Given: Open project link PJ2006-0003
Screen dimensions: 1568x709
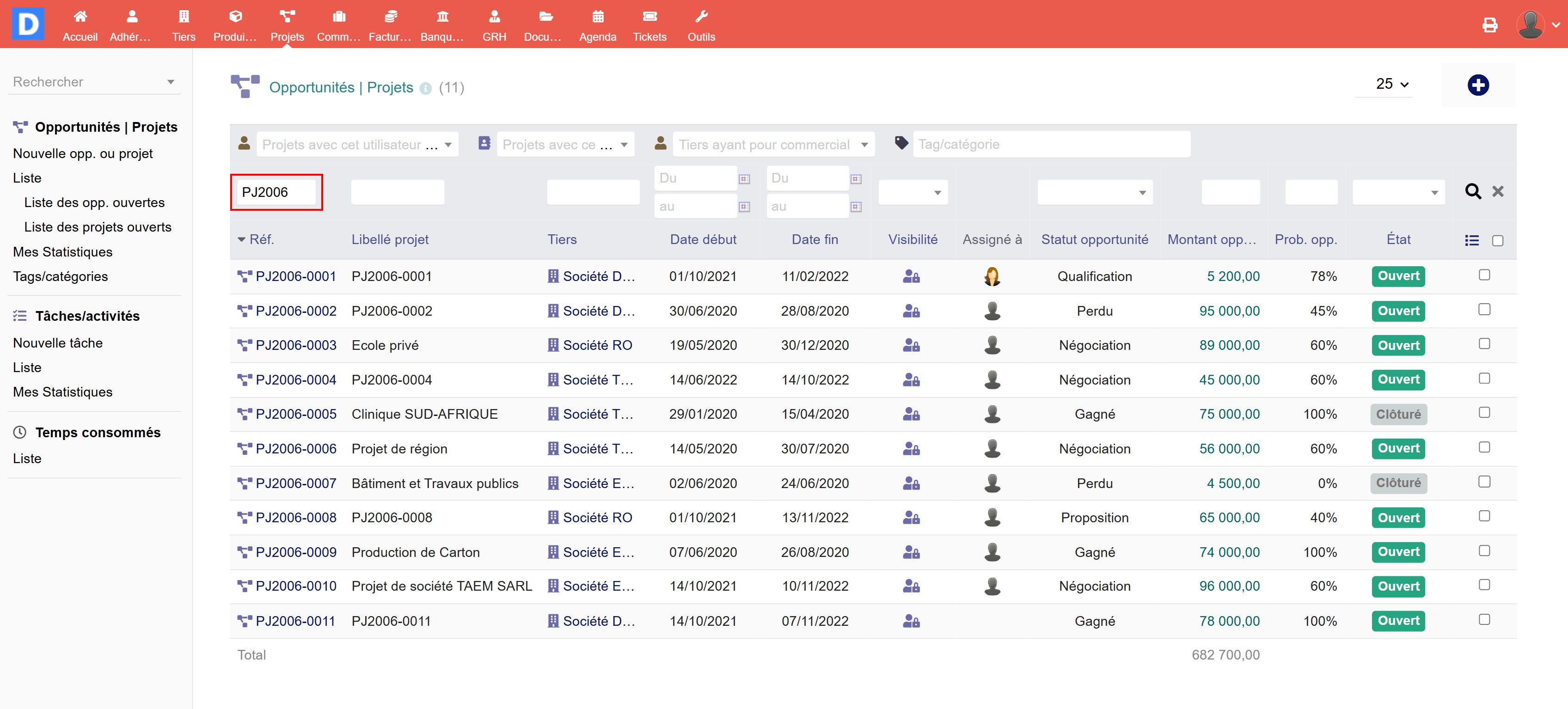Looking at the screenshot, I should tap(296, 345).
